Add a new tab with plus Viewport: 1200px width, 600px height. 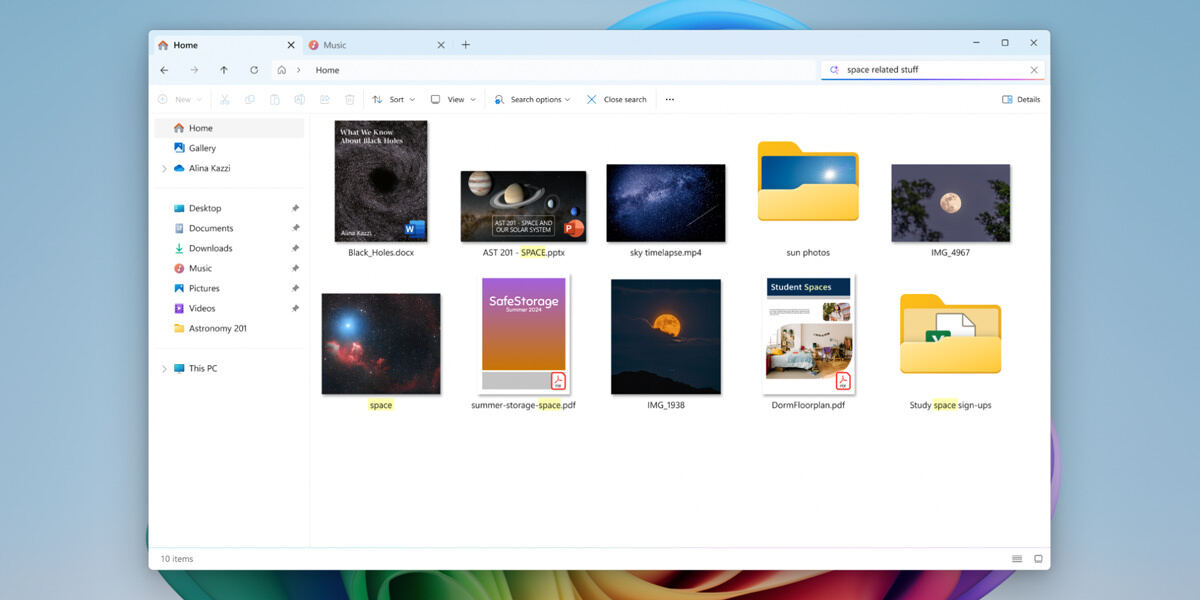point(465,45)
